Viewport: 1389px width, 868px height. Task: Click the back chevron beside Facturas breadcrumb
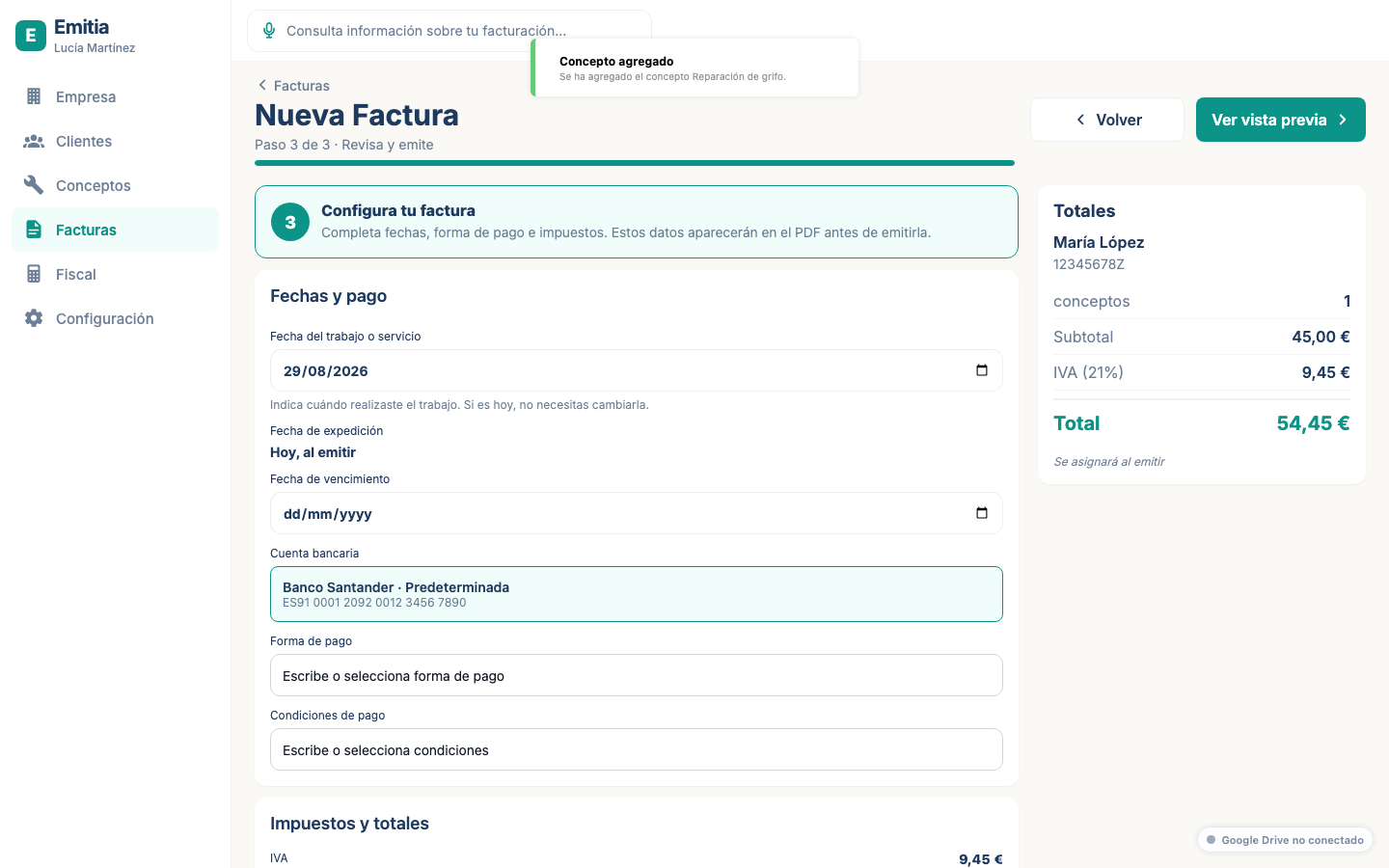coord(262,85)
